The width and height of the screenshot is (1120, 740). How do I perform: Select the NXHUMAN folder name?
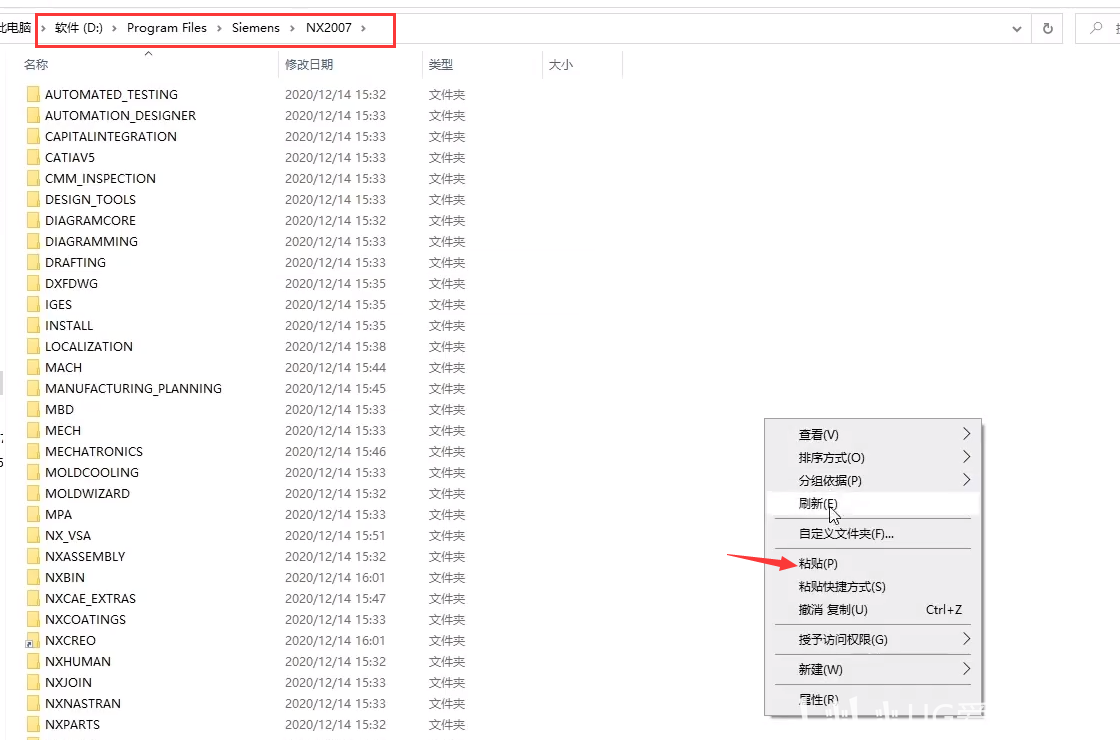tap(78, 661)
